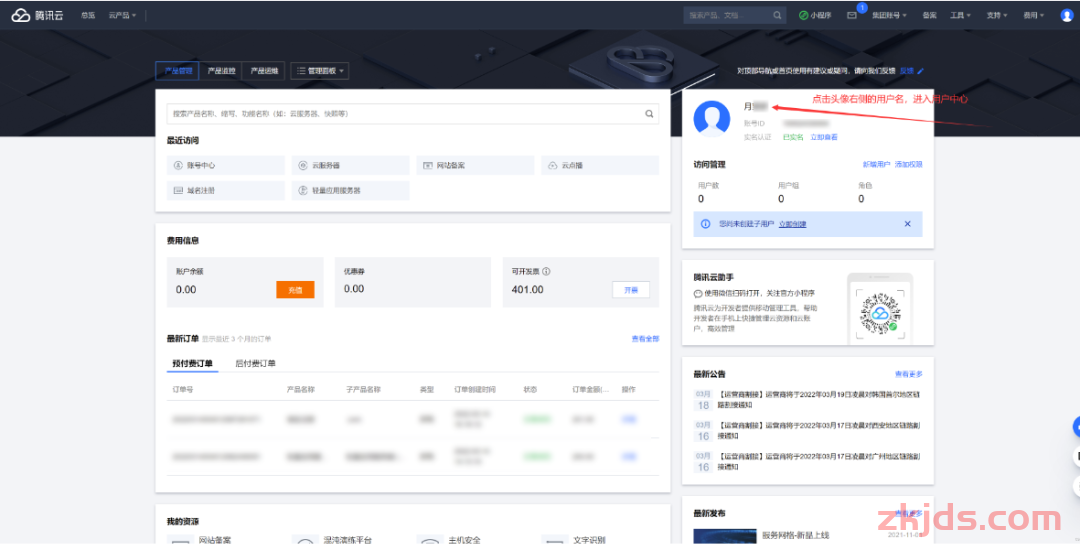Click the QR code in 腾讯云助手 card
This screenshot has height=550, width=1080.
point(880,313)
